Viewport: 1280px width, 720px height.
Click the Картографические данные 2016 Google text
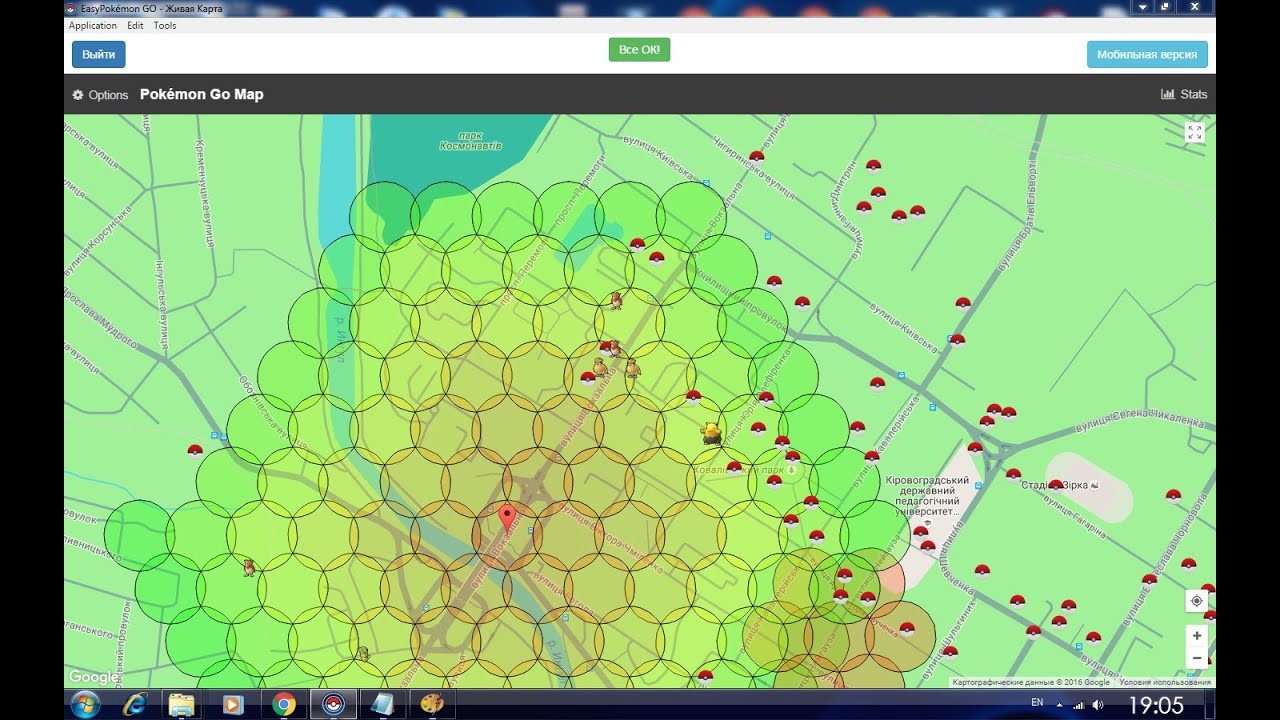click(x=1031, y=682)
